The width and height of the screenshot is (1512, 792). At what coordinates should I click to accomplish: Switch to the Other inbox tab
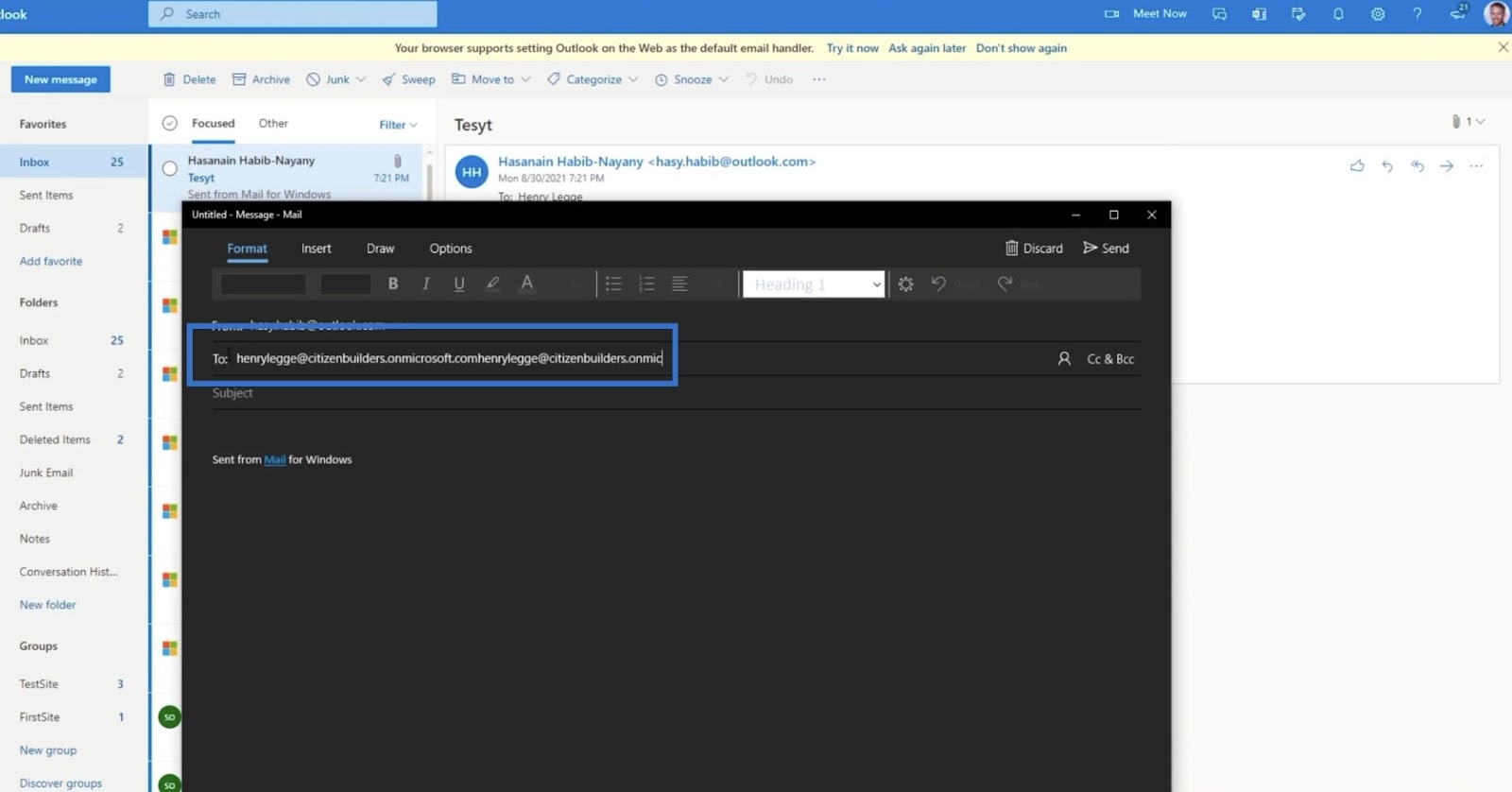point(273,123)
